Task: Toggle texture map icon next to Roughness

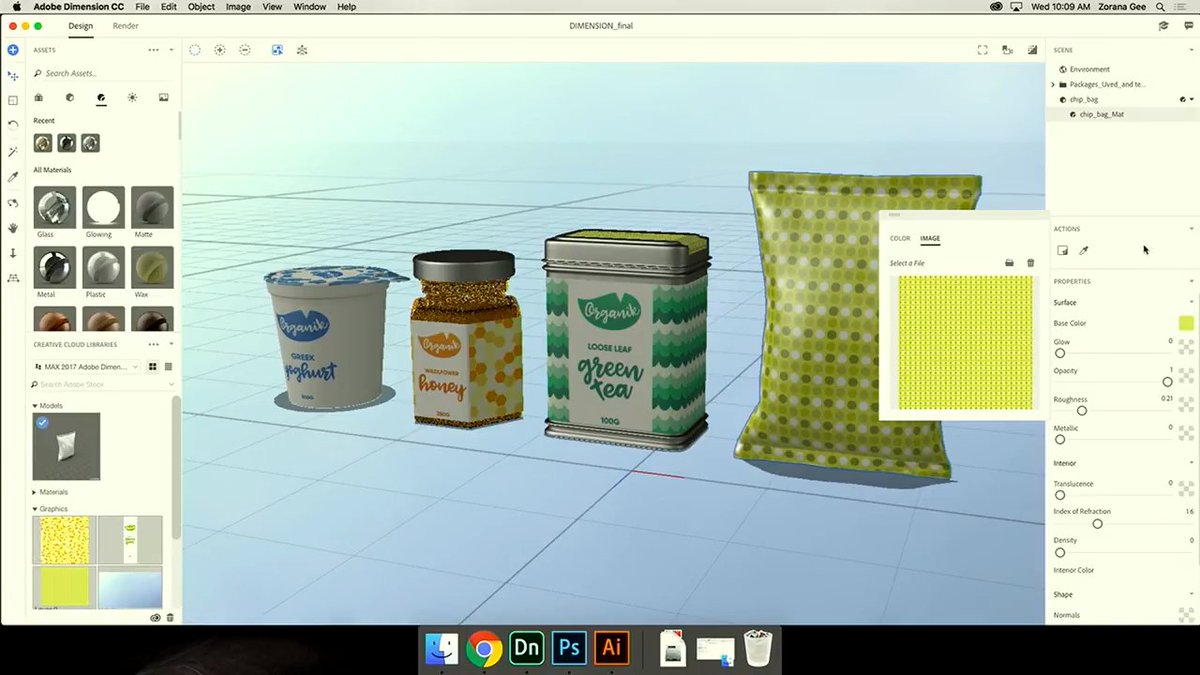Action: (1186, 405)
